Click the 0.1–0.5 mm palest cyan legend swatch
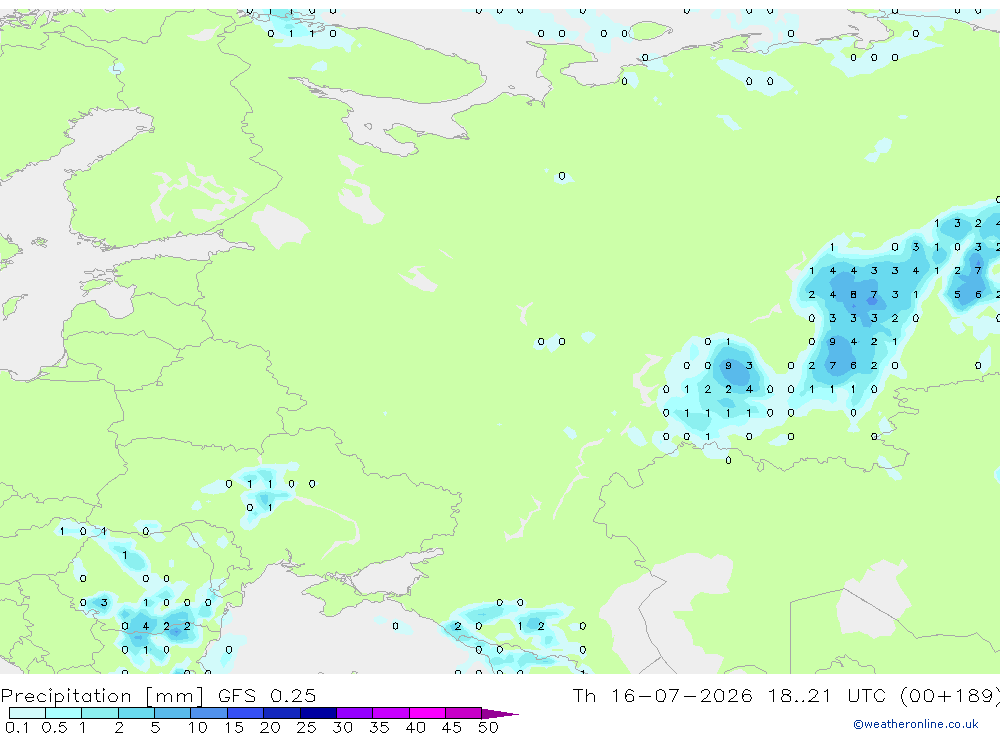The height and width of the screenshot is (733, 1000). 27,713
